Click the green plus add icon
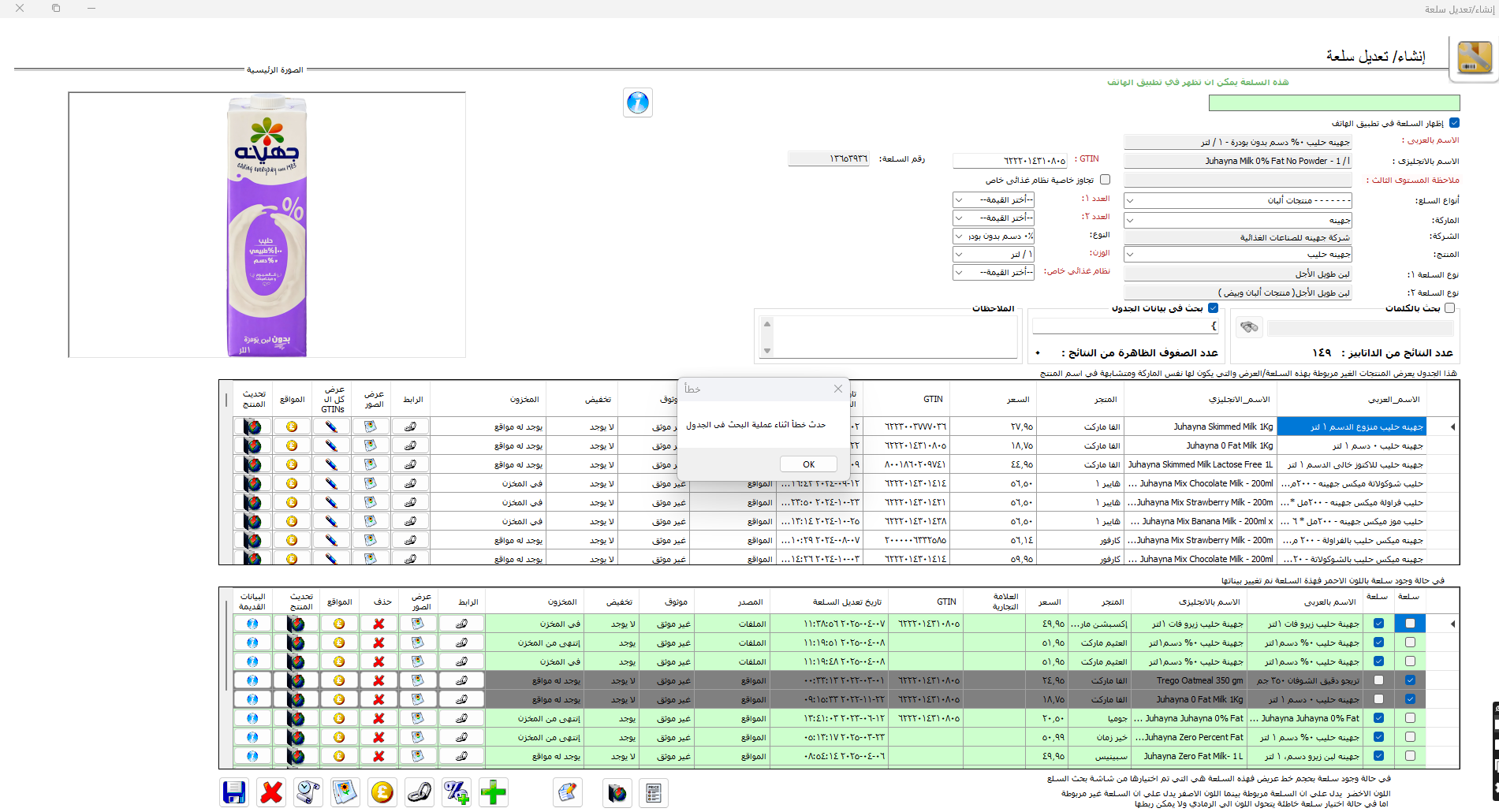1499x812 pixels. pos(494,792)
